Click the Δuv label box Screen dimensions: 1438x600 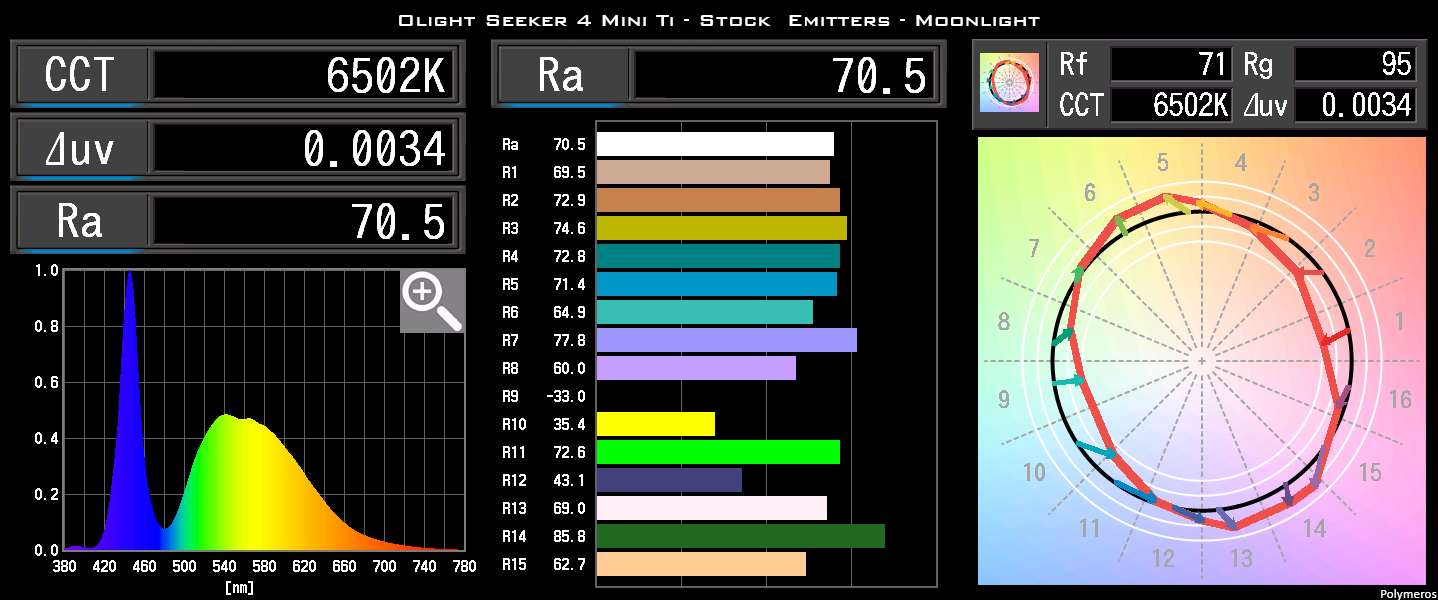tap(80, 147)
